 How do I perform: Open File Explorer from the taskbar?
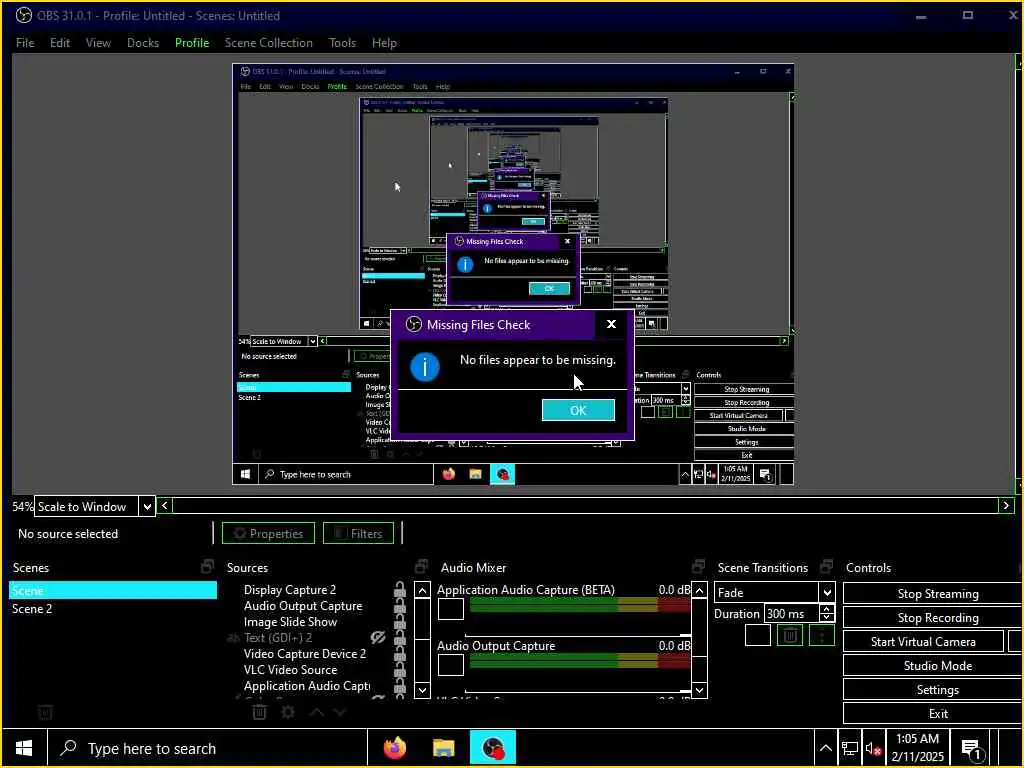coord(443,748)
